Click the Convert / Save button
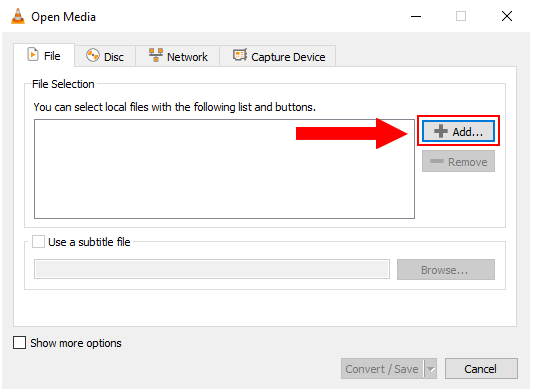The height and width of the screenshot is (389, 534). tap(382, 369)
